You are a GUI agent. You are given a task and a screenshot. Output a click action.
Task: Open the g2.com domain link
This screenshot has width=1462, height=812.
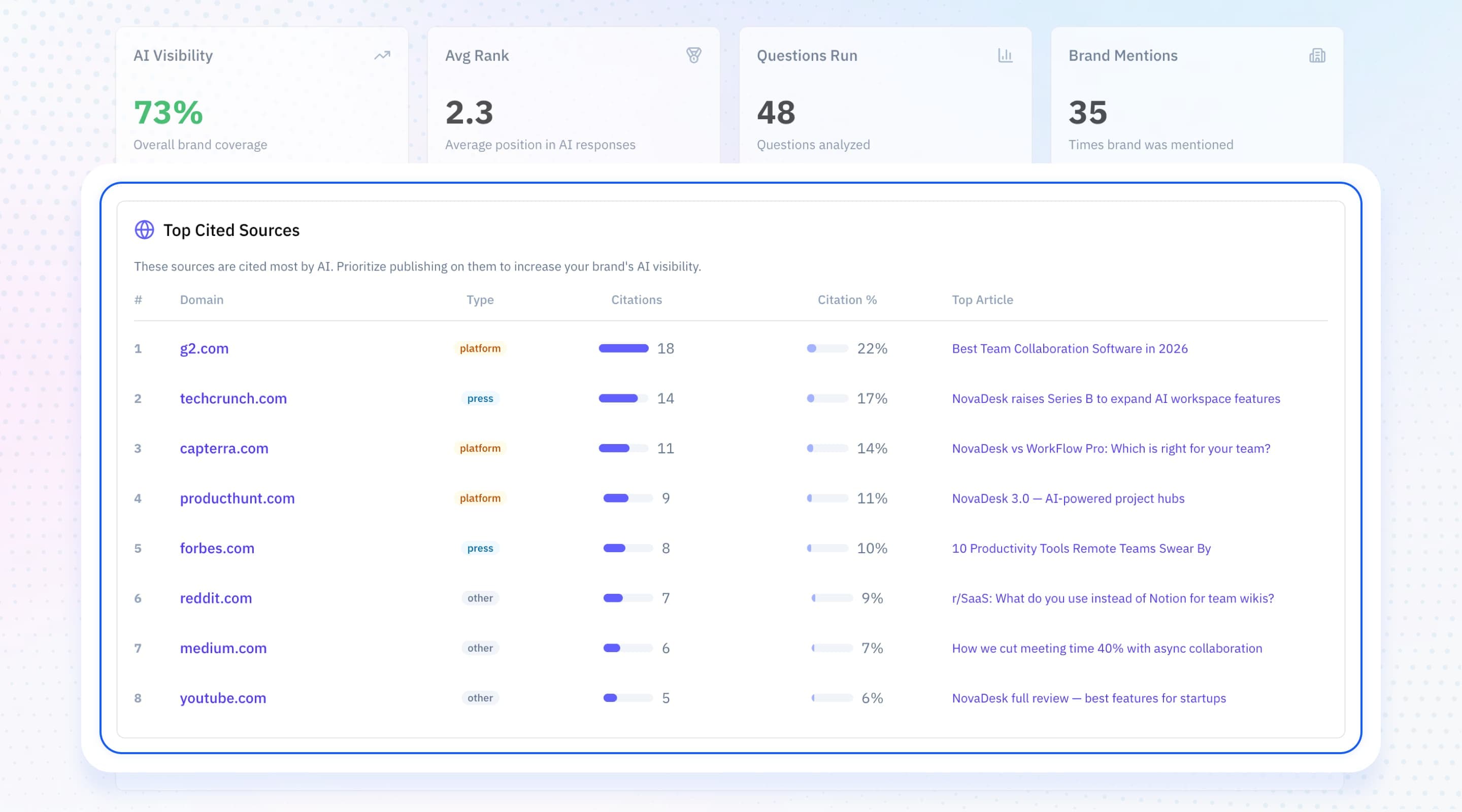point(204,349)
